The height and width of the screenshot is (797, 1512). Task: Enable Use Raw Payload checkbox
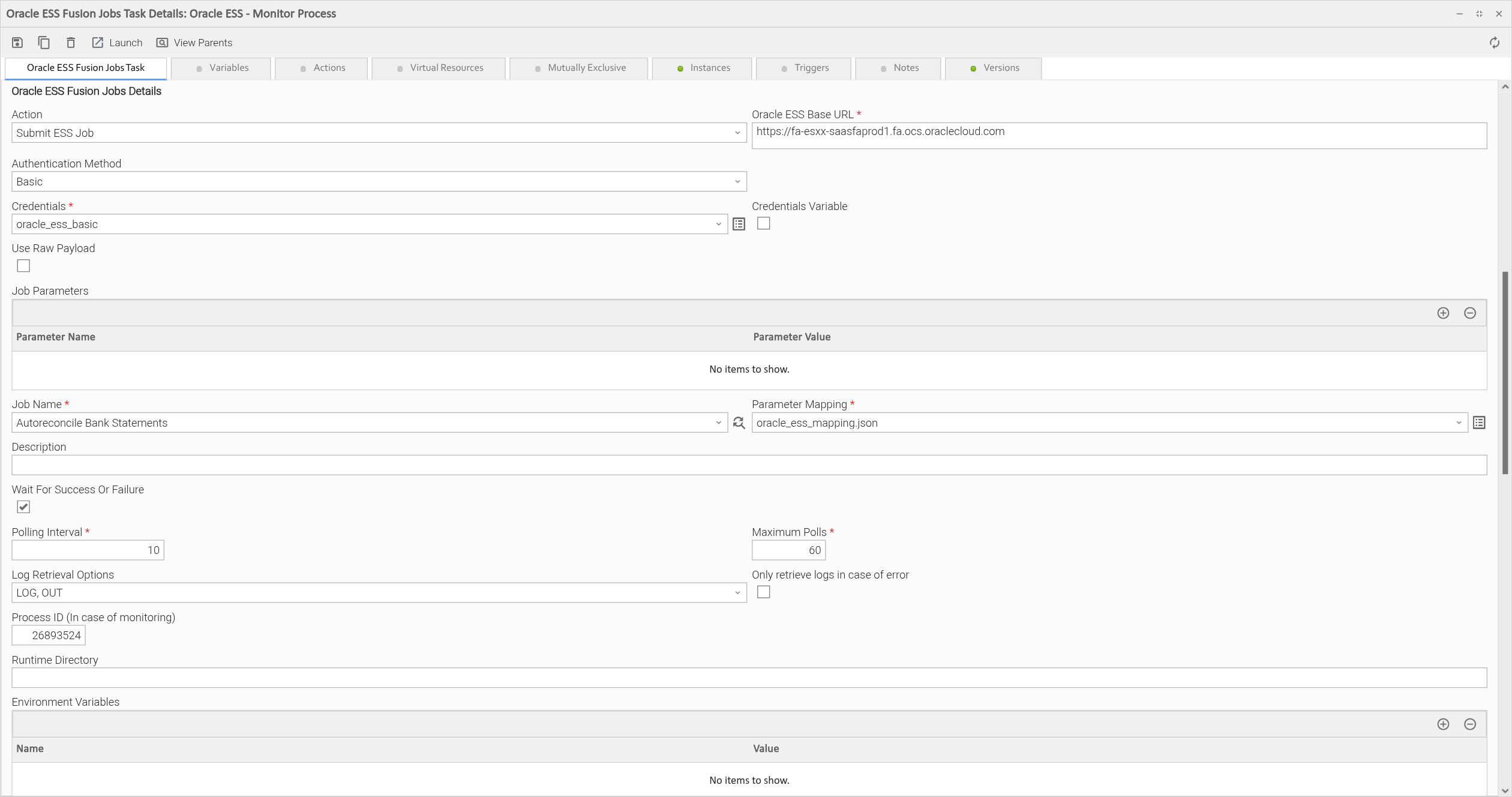coord(23,266)
